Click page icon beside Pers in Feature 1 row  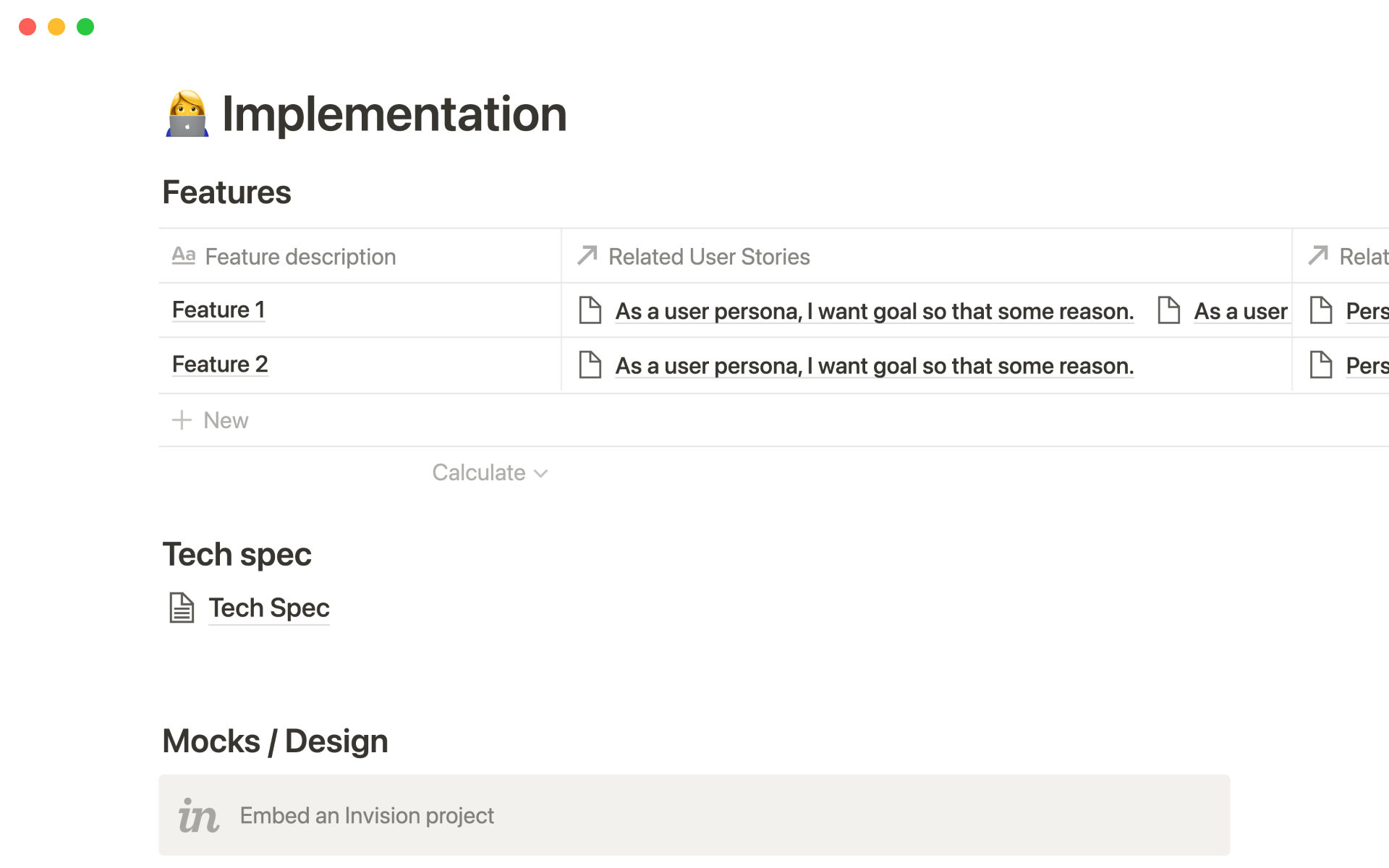[1321, 310]
